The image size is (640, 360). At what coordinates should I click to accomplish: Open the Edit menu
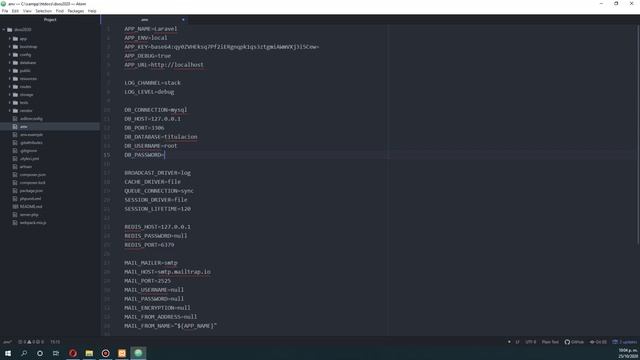click(15, 11)
